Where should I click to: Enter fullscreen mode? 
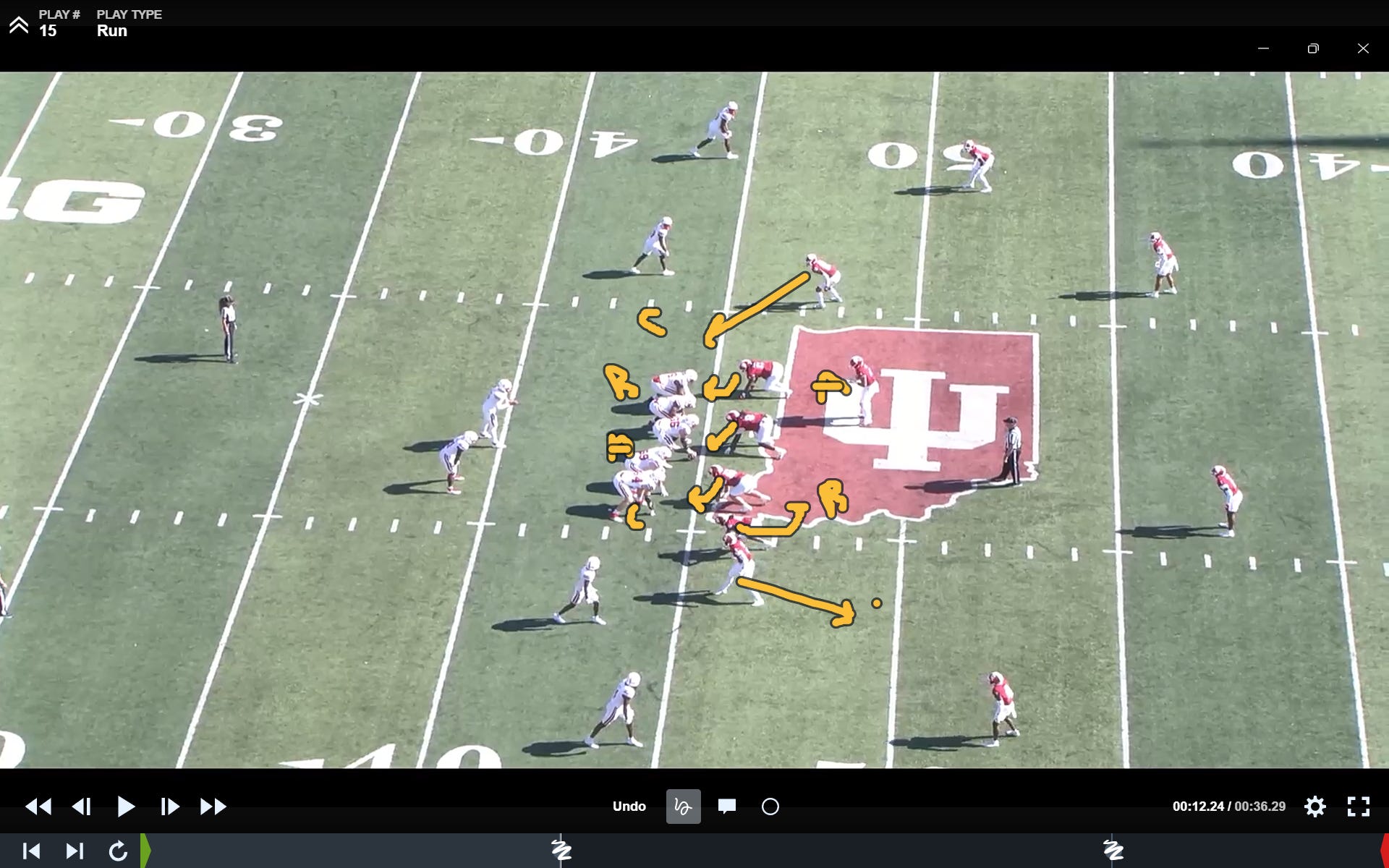pos(1359,807)
